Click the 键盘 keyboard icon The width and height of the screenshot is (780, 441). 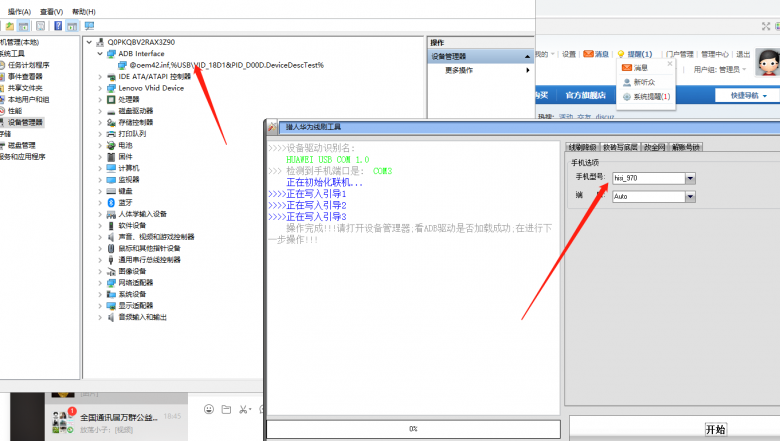pos(111,191)
